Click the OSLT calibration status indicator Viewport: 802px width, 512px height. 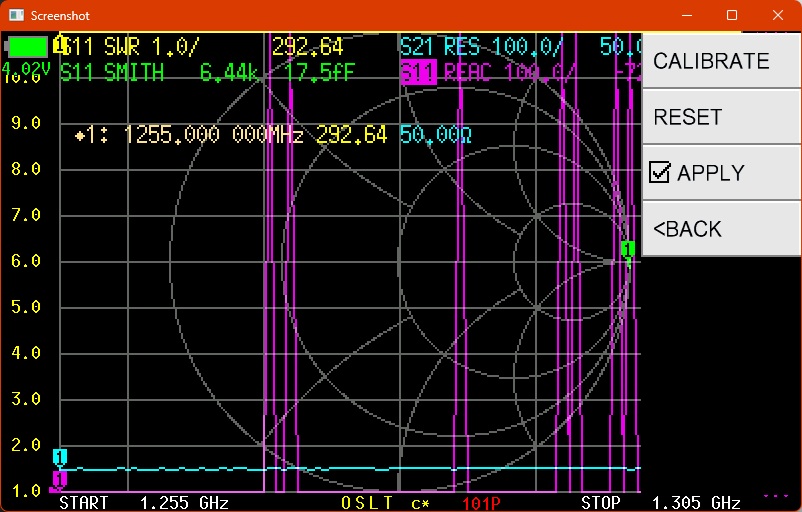[x=367, y=502]
